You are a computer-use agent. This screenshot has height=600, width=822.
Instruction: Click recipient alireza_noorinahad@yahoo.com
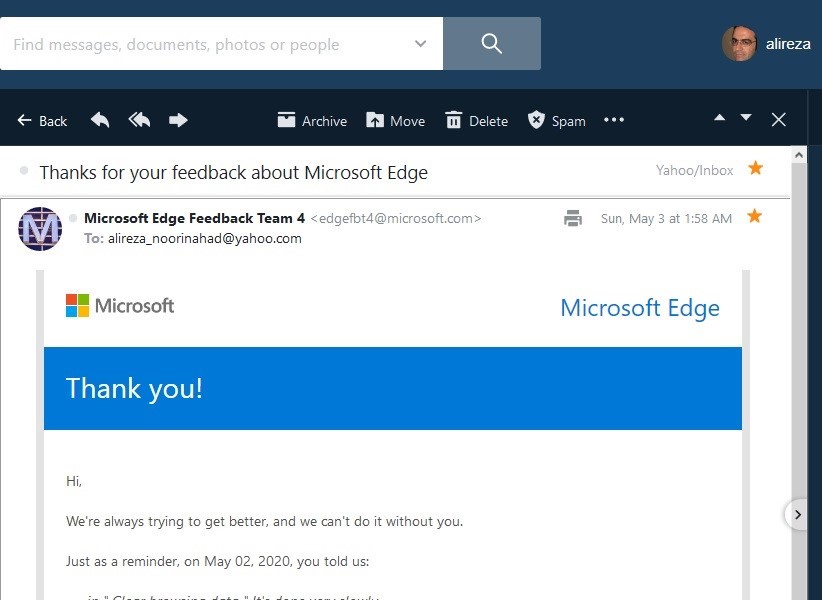click(205, 238)
